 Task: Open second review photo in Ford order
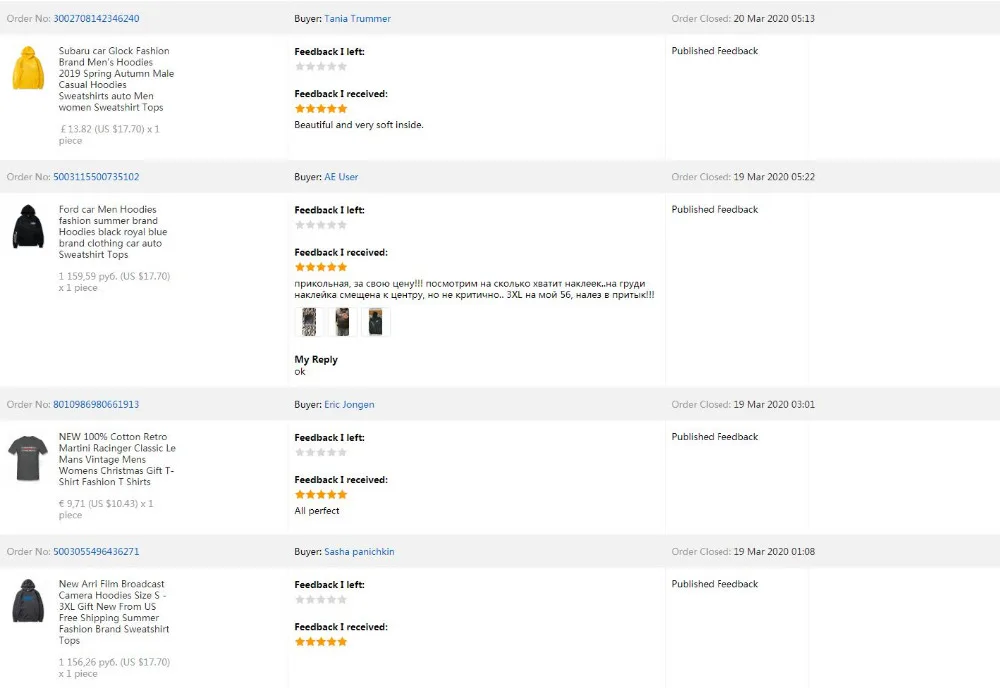[x=343, y=322]
